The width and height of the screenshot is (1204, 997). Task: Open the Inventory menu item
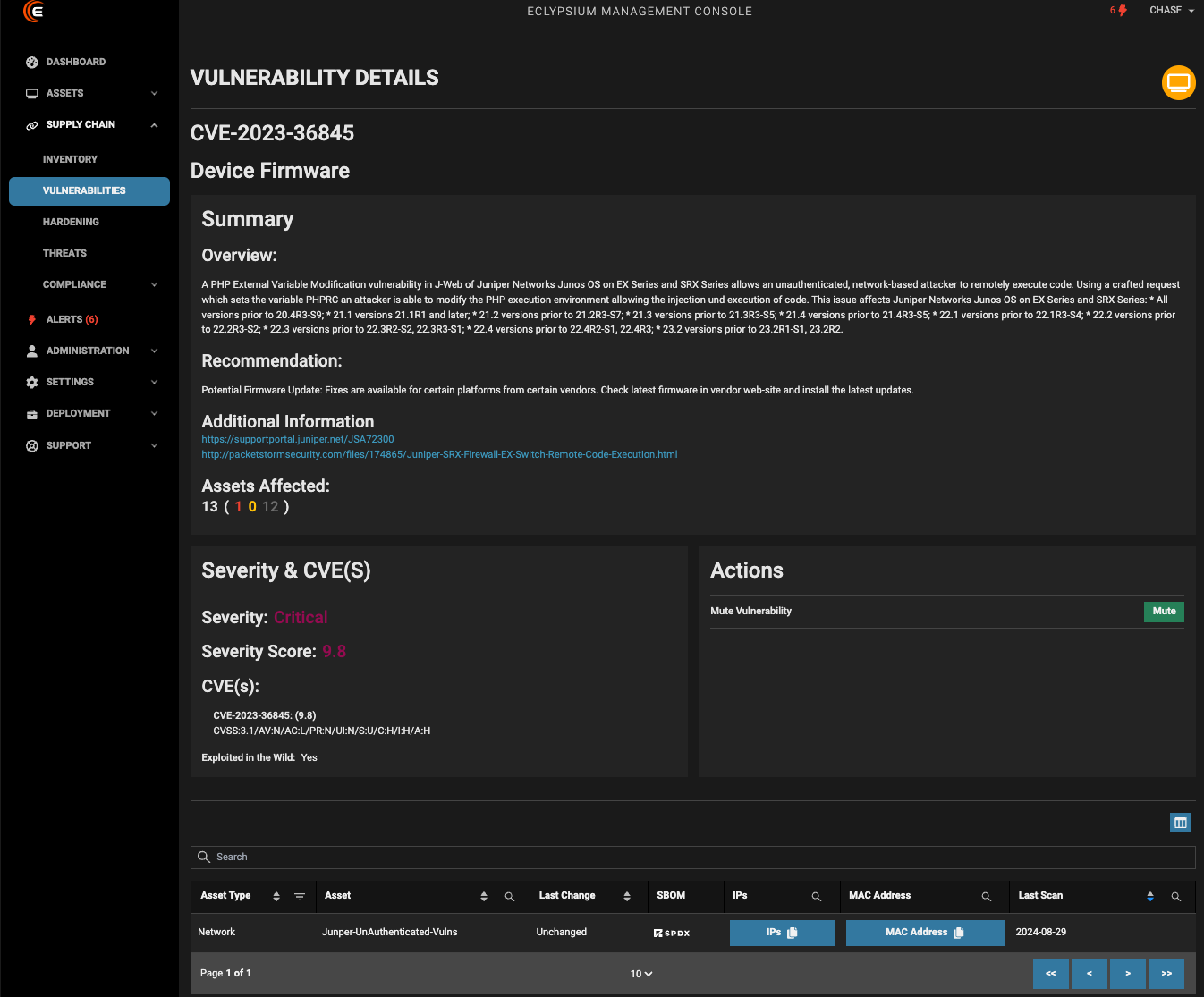(x=70, y=159)
